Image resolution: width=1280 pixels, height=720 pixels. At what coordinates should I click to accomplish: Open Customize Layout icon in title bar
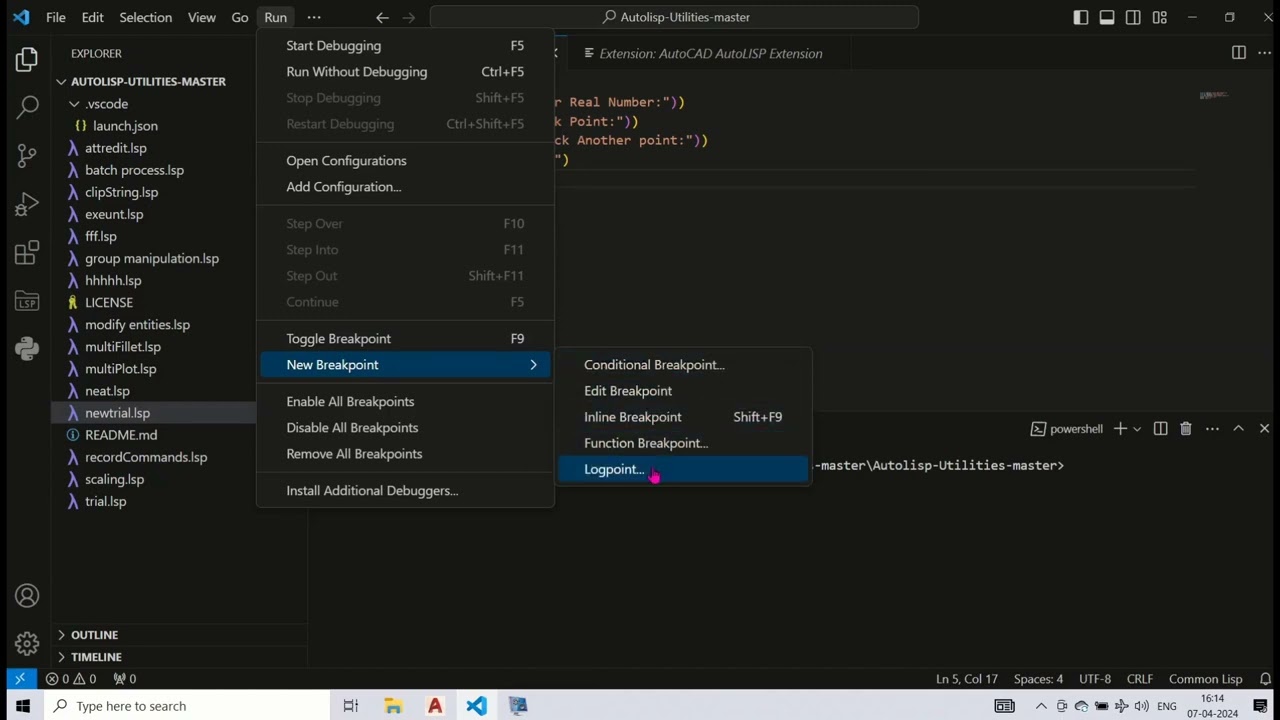(x=1159, y=17)
